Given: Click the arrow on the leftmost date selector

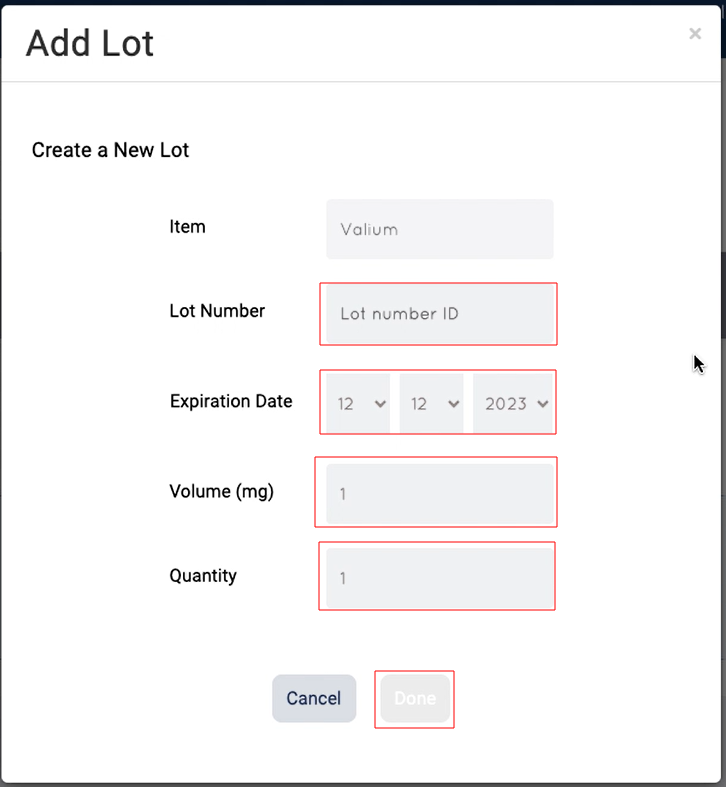Looking at the screenshot, I should point(379,404).
